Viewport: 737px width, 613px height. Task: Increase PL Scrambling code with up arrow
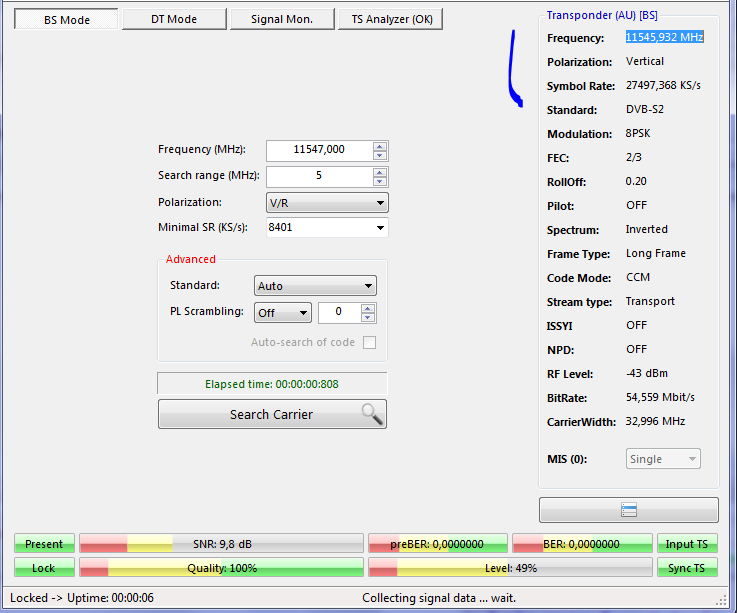click(x=368, y=308)
